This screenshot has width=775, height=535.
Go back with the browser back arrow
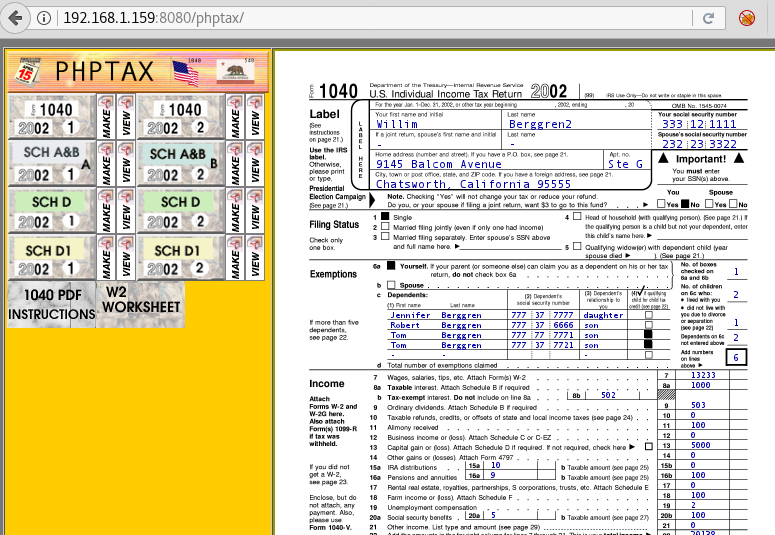pyautogui.click(x=15, y=18)
